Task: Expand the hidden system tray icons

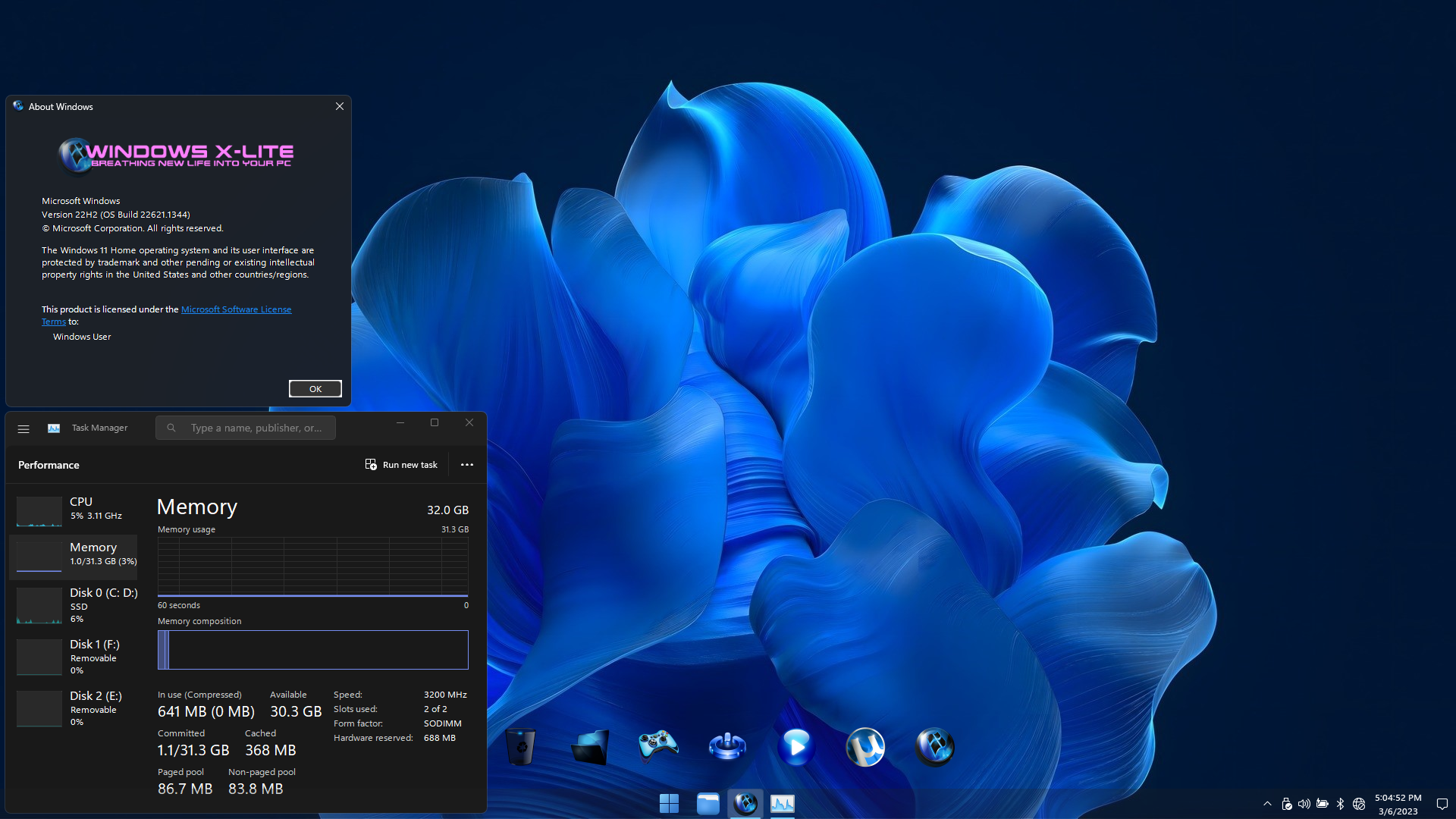Action: (1267, 804)
